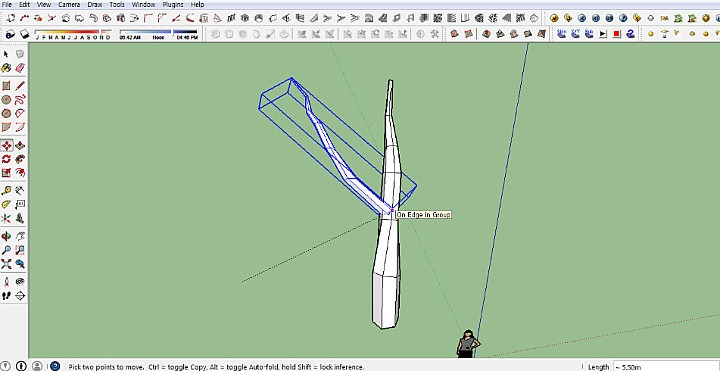
Task: Select the Zoom Window tool
Action: point(20,250)
